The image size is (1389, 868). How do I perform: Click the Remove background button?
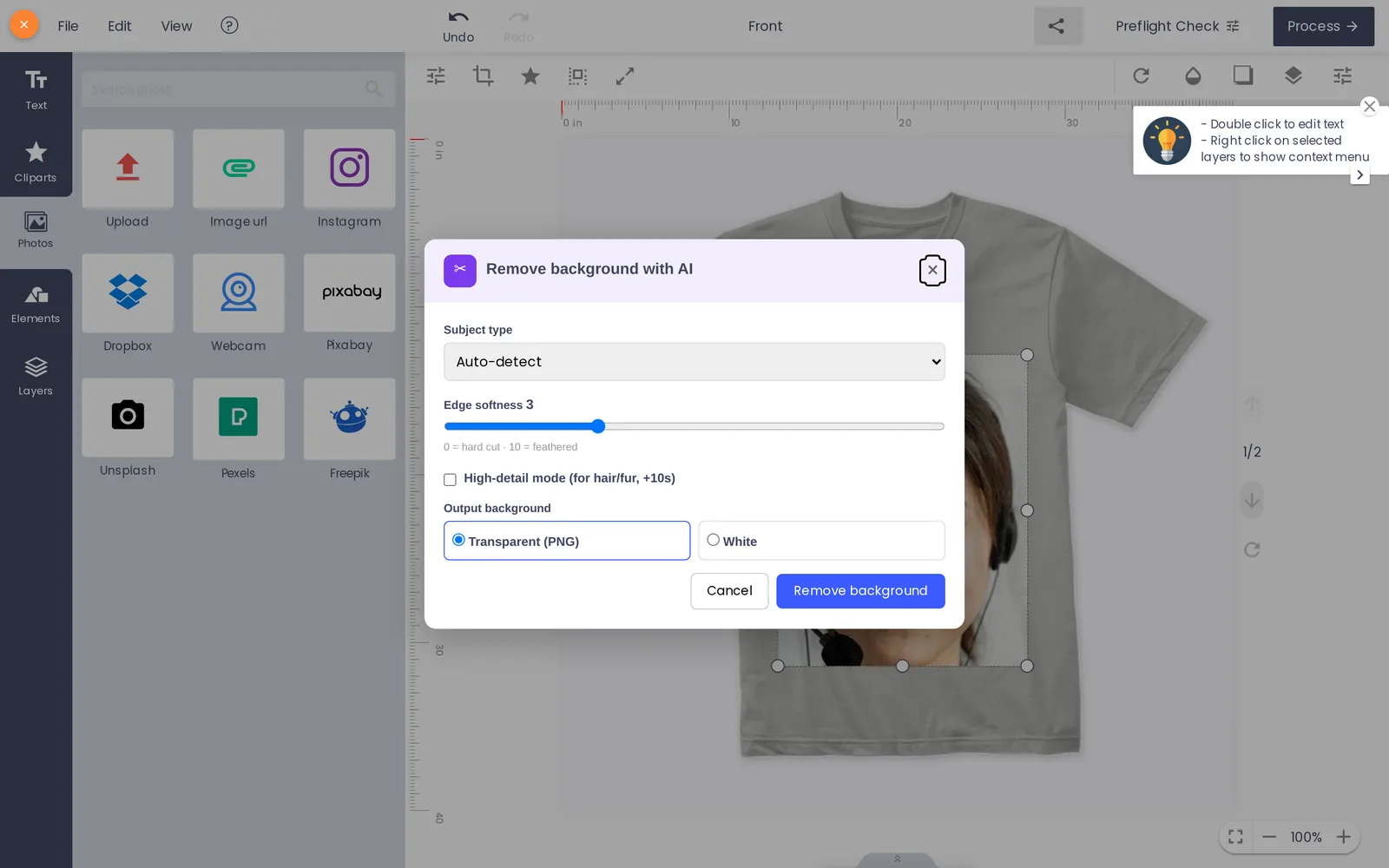(860, 591)
